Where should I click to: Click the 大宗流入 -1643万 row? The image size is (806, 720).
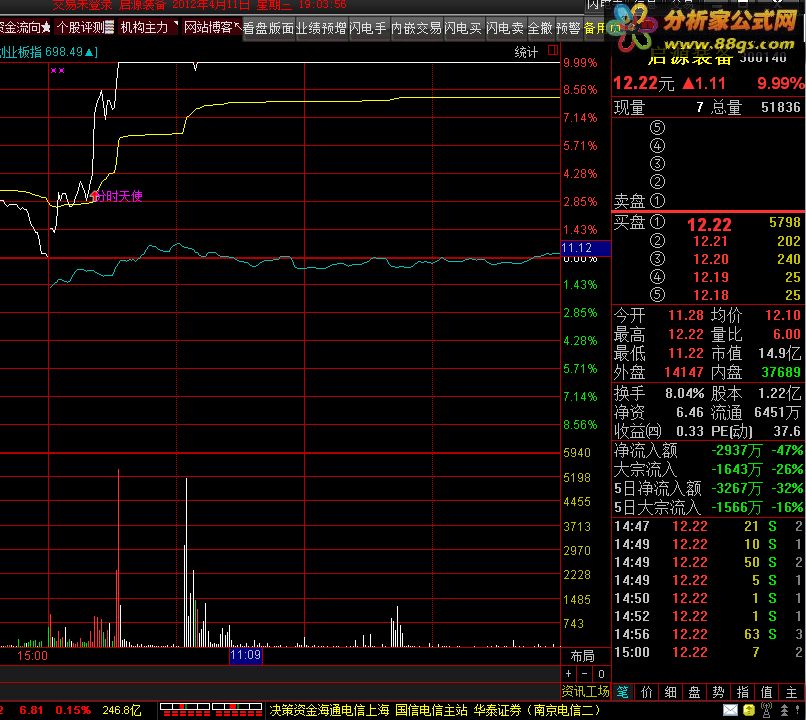coord(707,470)
